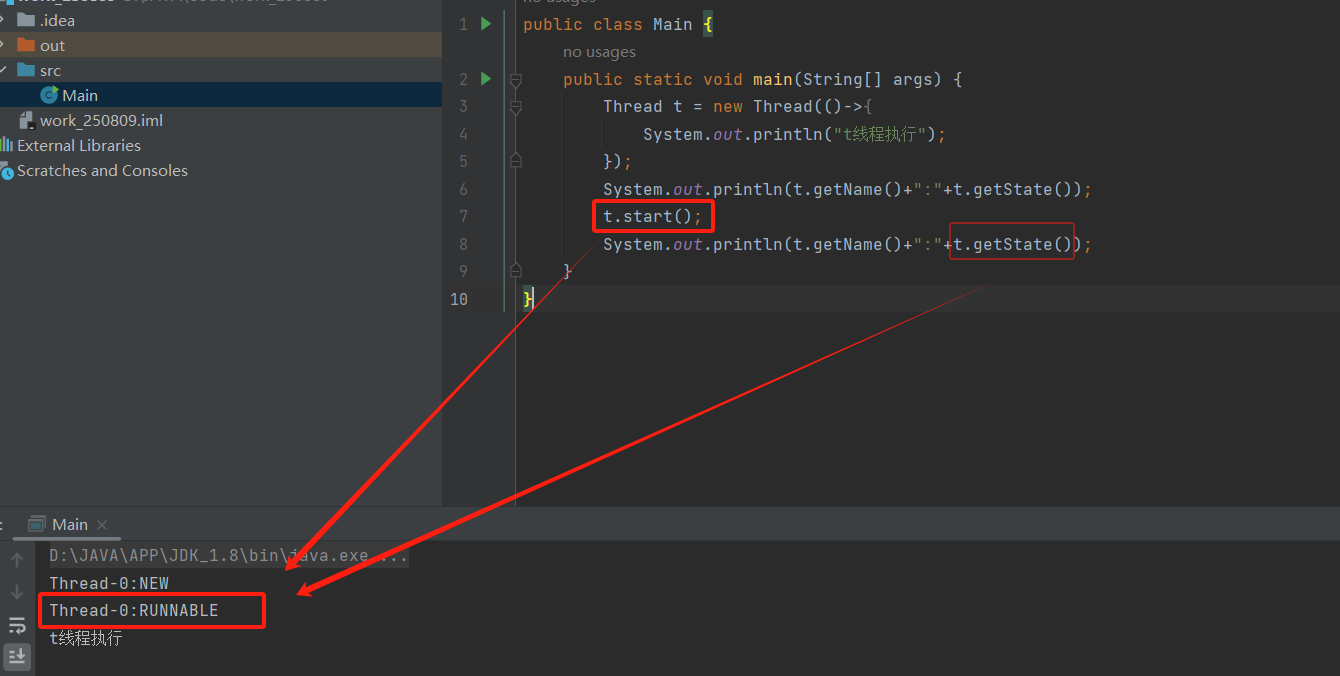This screenshot has width=1340, height=676.
Task: Click the run configuration icon on Main tab
Action: 37,524
